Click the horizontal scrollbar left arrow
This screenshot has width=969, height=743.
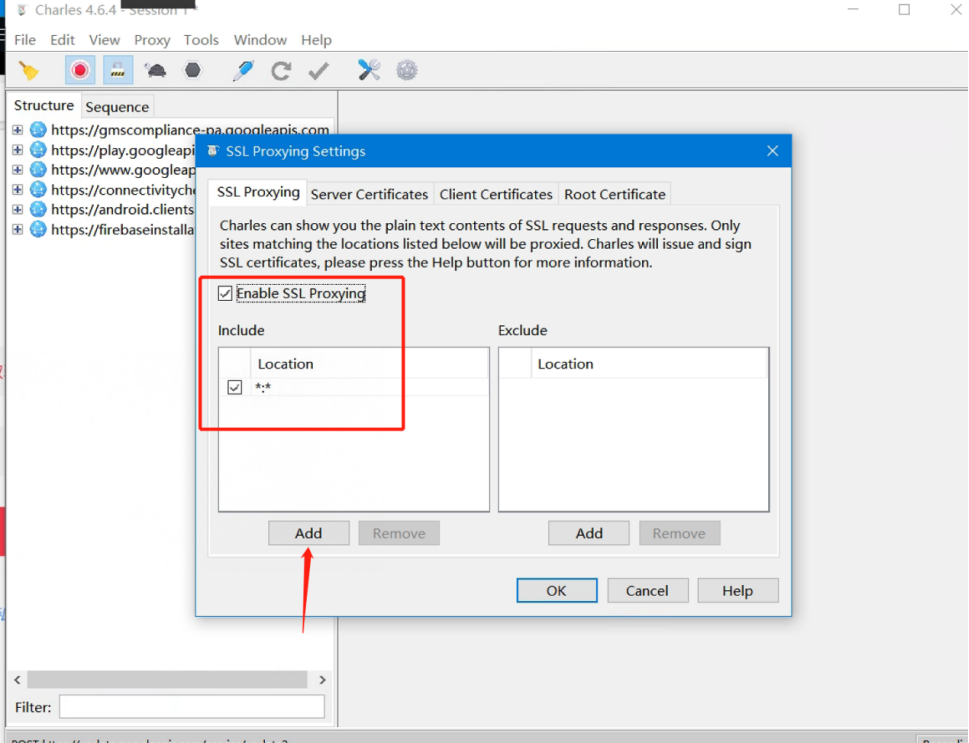click(x=17, y=680)
